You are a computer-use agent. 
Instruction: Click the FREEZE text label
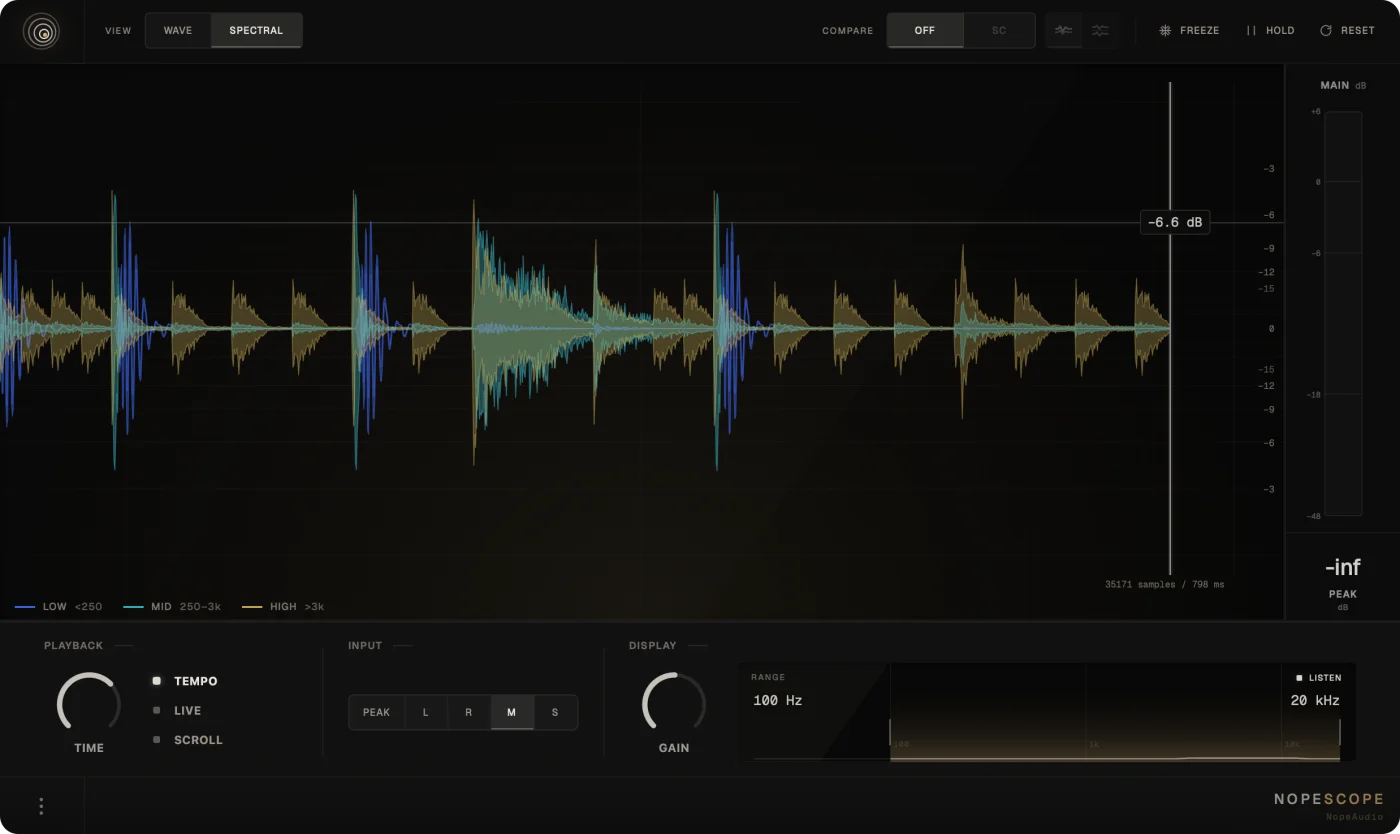coord(1200,31)
